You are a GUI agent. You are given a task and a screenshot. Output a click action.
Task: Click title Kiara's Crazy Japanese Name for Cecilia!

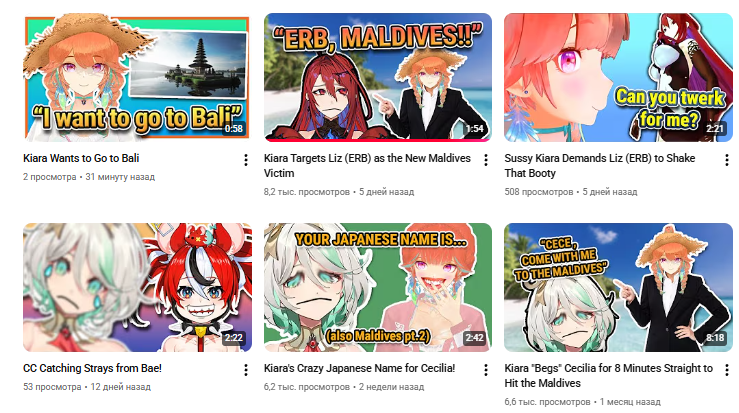click(x=359, y=368)
